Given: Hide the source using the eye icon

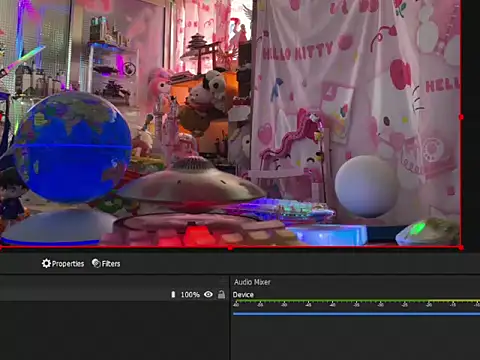Looking at the screenshot, I should click(x=208, y=294).
